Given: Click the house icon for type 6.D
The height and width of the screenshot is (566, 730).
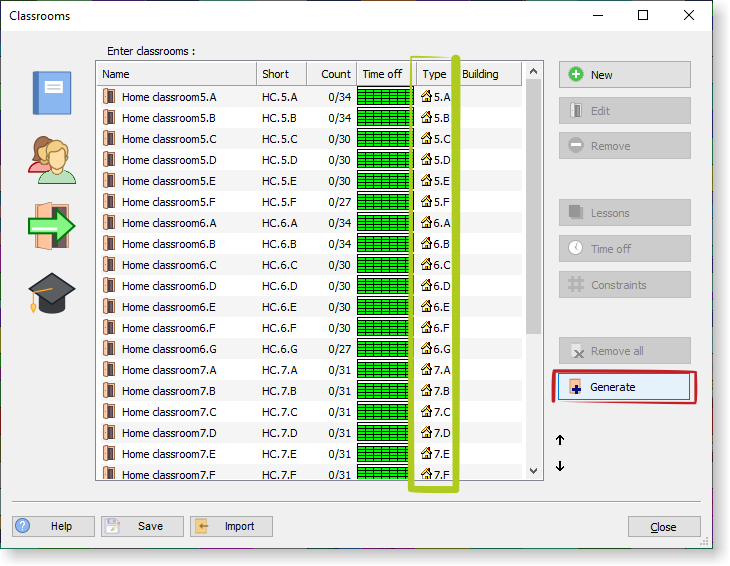Looking at the screenshot, I should click(426, 285).
